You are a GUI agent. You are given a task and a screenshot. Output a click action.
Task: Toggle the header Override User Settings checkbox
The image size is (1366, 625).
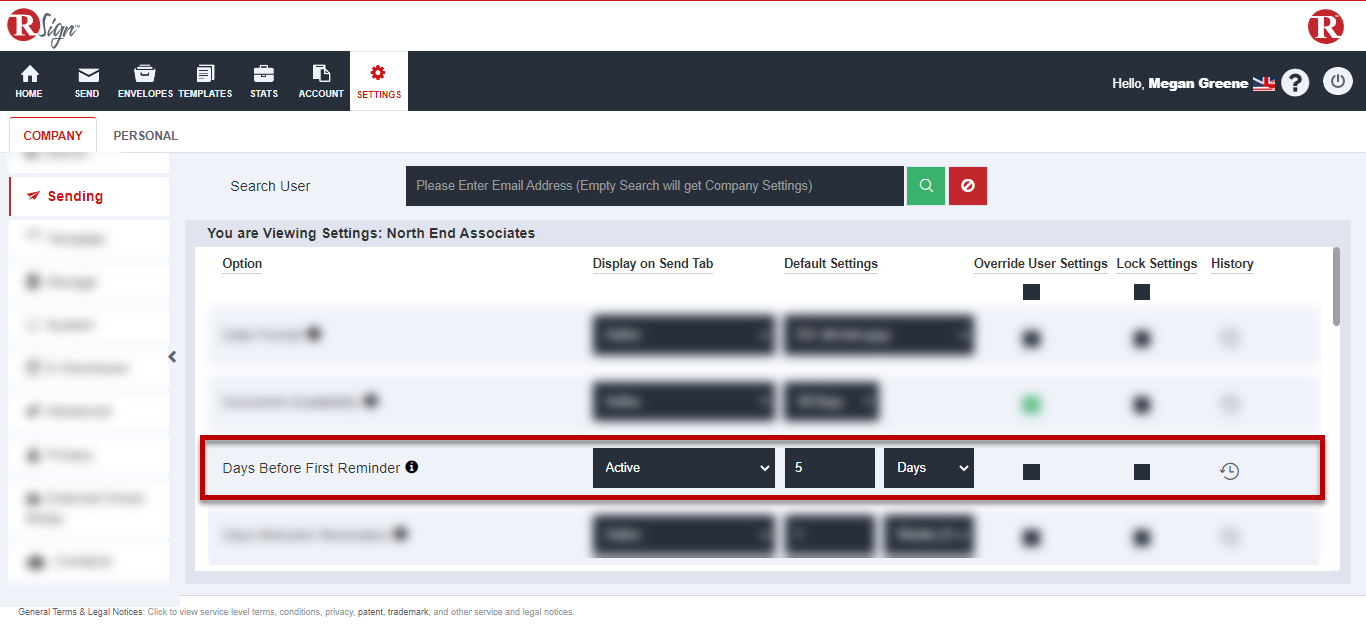1031,292
